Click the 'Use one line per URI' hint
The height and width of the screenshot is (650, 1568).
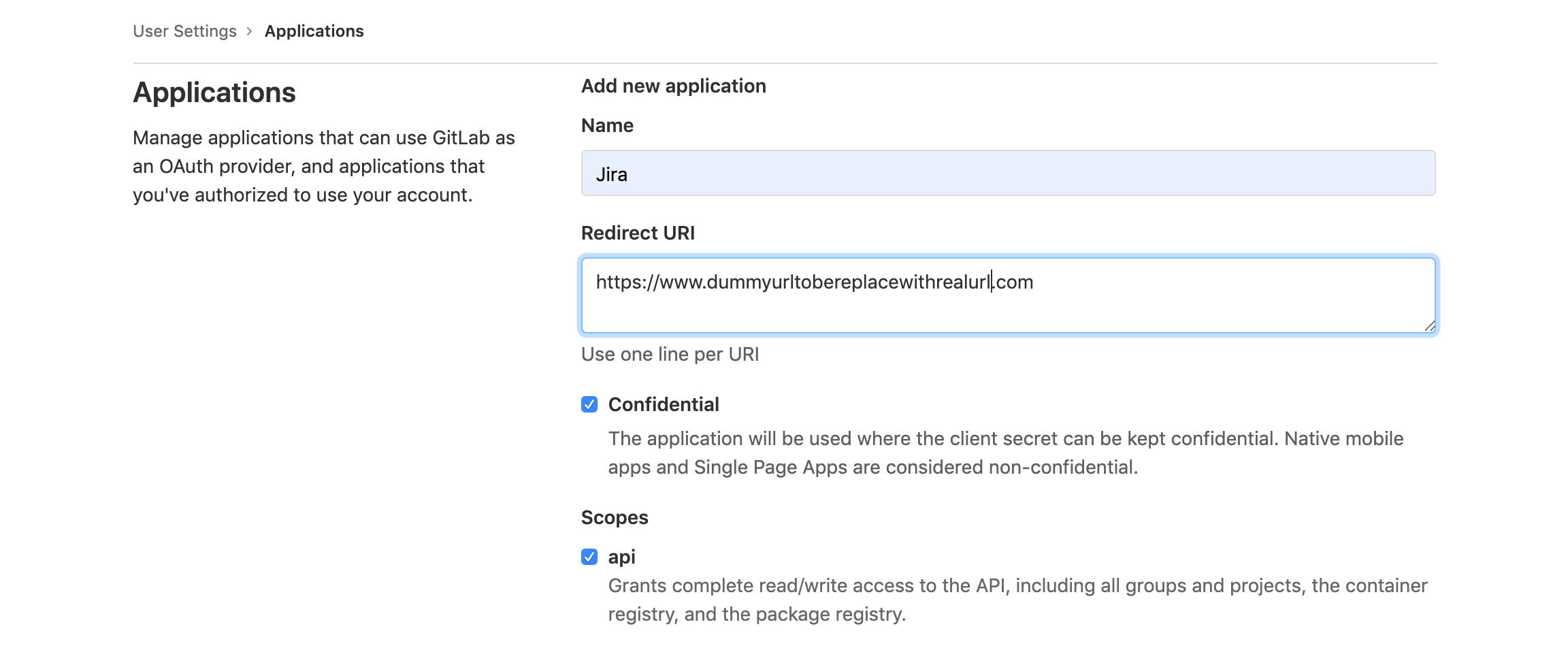pos(670,355)
